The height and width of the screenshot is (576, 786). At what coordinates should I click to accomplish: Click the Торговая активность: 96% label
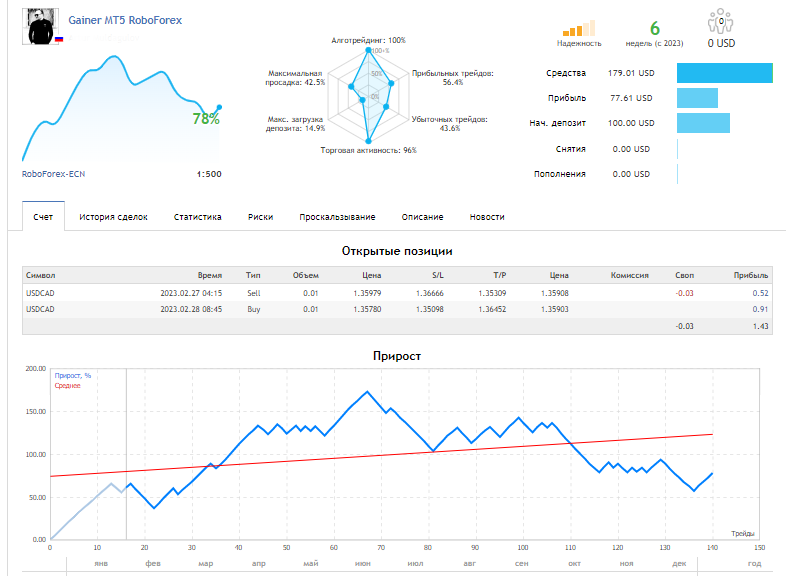coord(368,150)
